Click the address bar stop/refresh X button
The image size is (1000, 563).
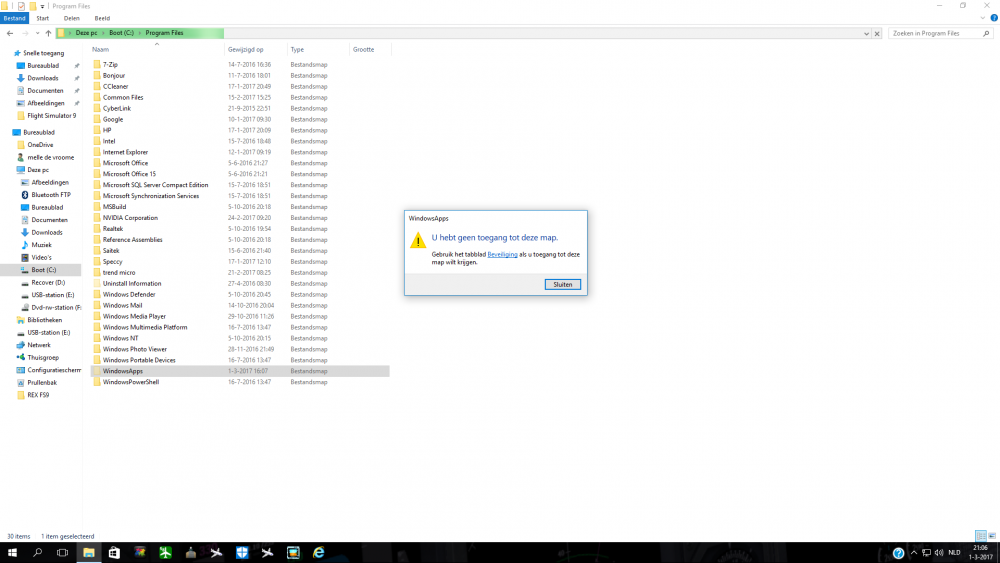coord(877,33)
